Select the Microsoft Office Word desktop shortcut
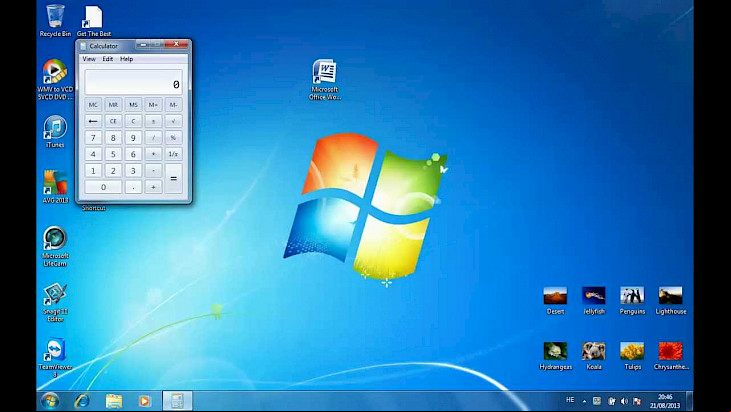Image resolution: width=731 pixels, height=412 pixels. point(325,79)
